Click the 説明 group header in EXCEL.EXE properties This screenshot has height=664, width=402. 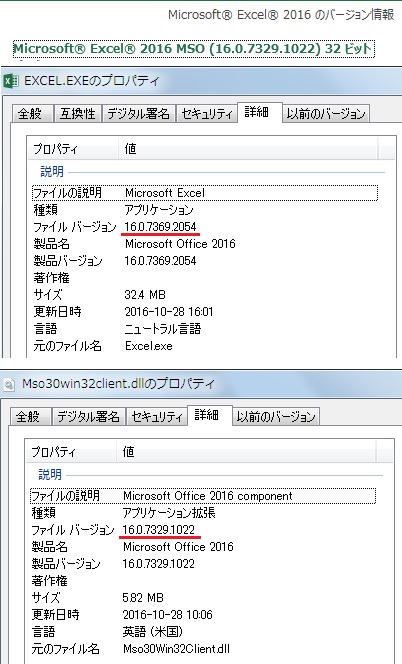pyautogui.click(x=52, y=172)
